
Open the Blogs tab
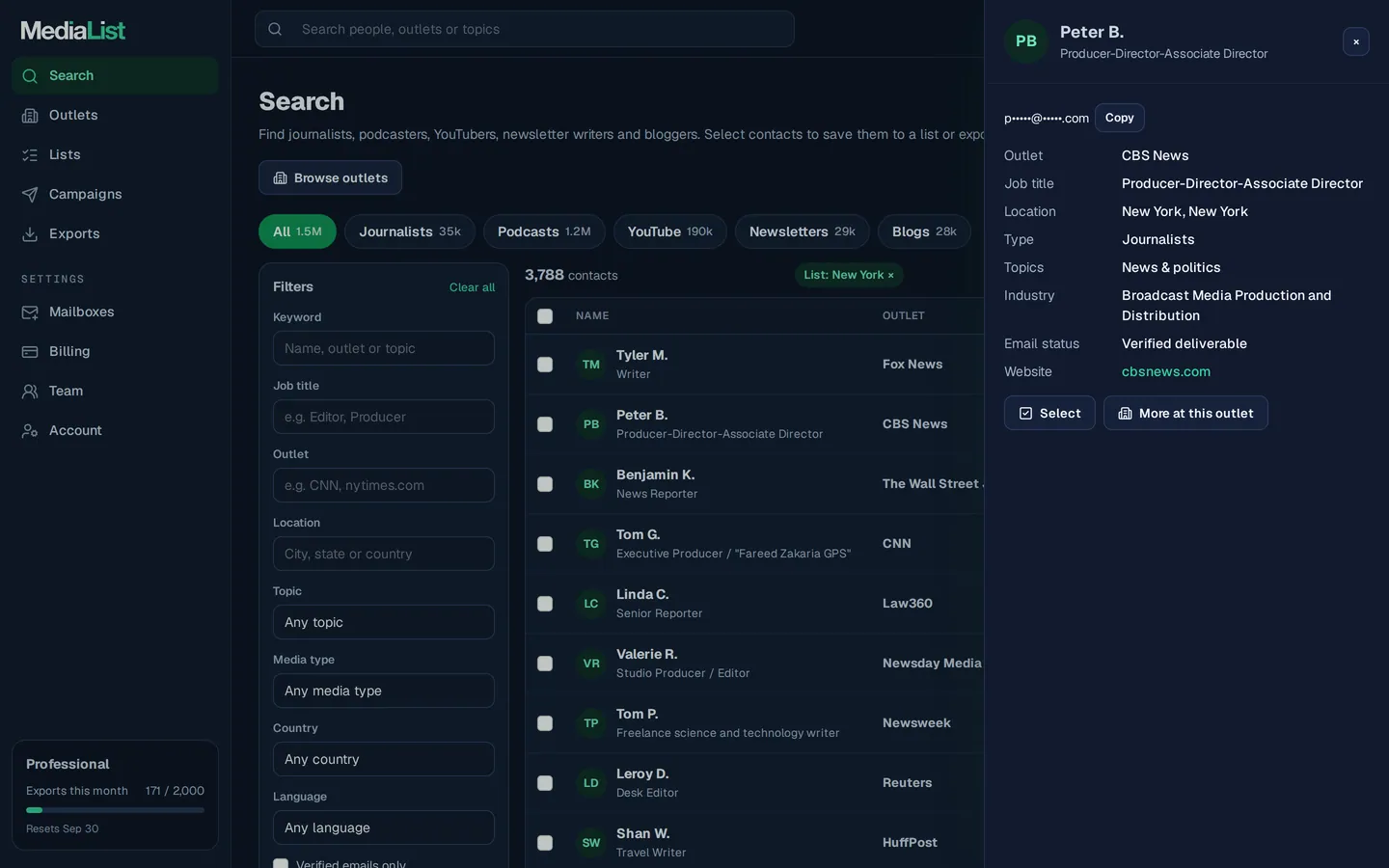point(924,231)
